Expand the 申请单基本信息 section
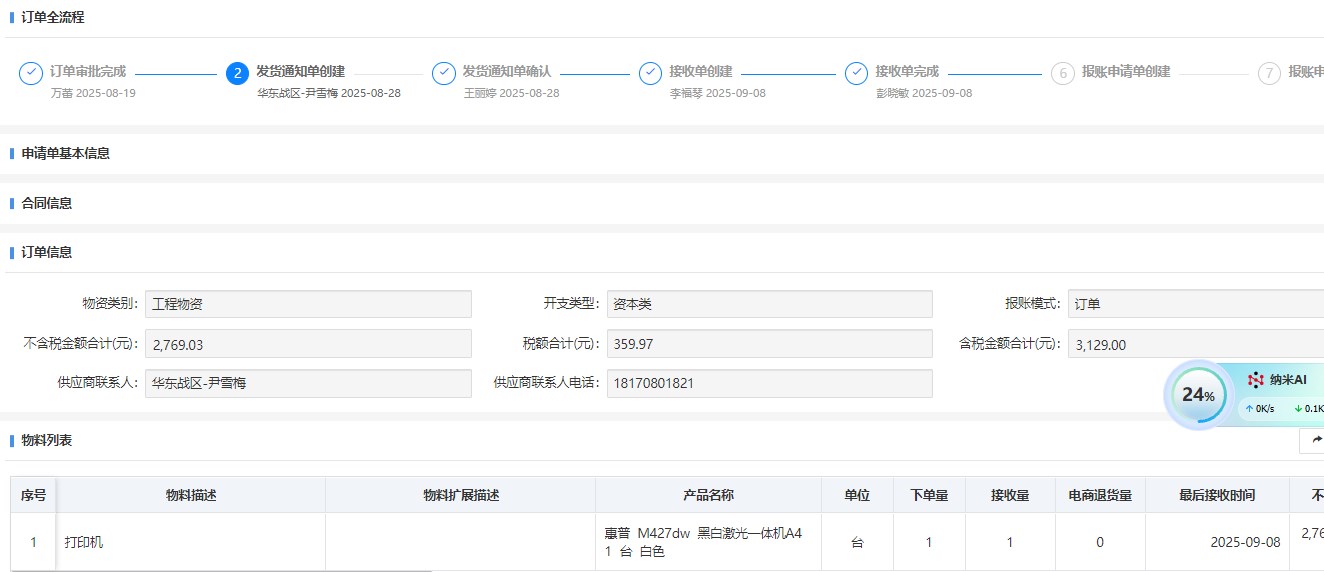This screenshot has width=1324, height=572. point(66,153)
